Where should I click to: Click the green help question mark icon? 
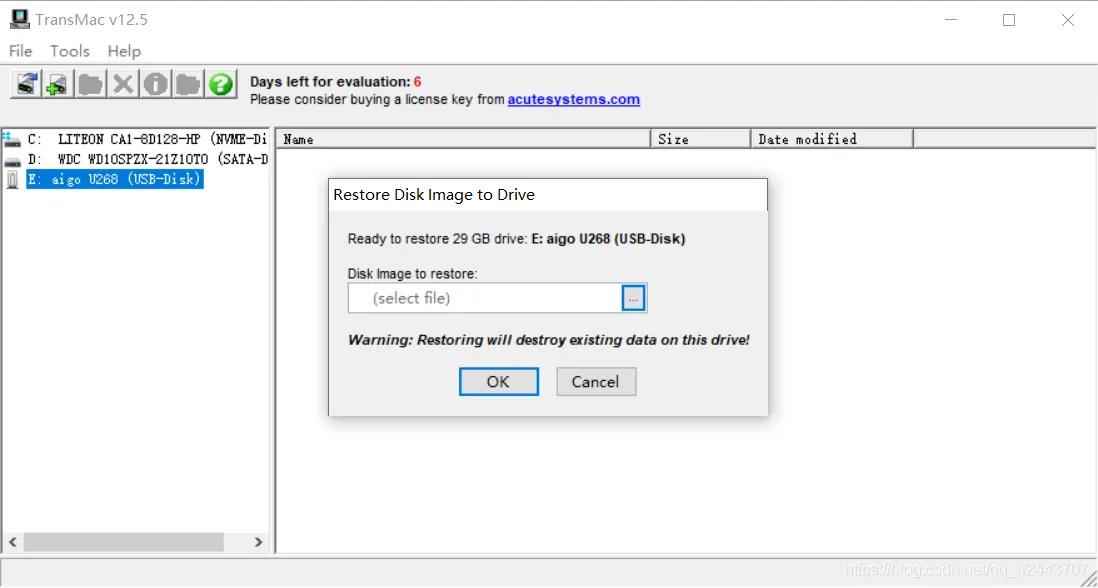[x=221, y=85]
